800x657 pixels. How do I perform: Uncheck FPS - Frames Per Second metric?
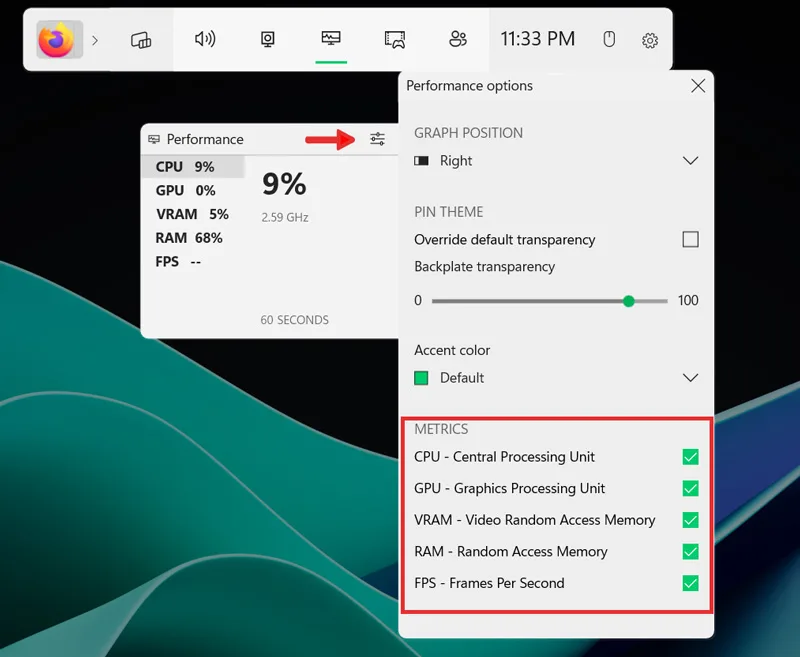click(x=690, y=583)
